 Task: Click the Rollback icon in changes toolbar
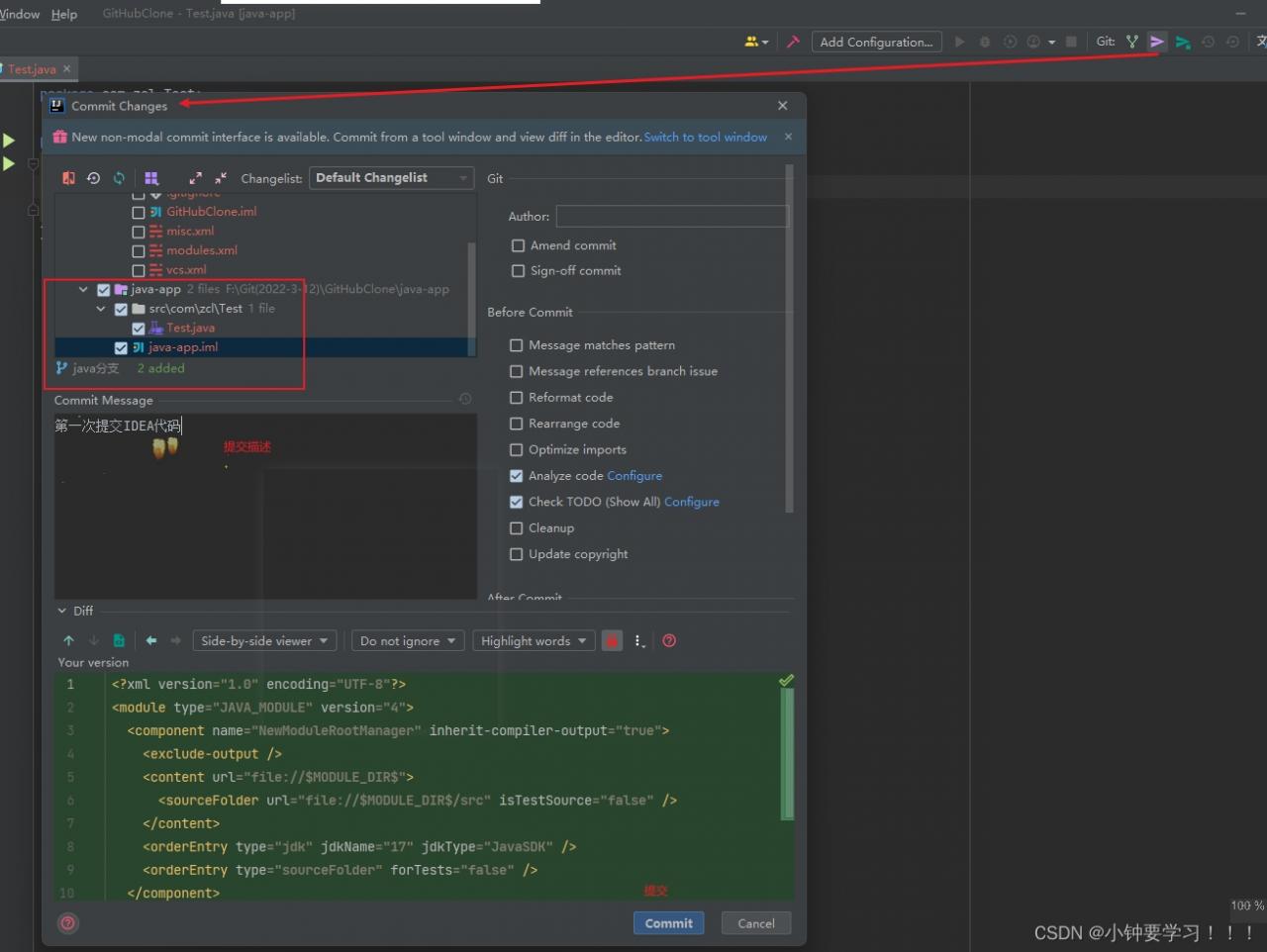[93, 178]
